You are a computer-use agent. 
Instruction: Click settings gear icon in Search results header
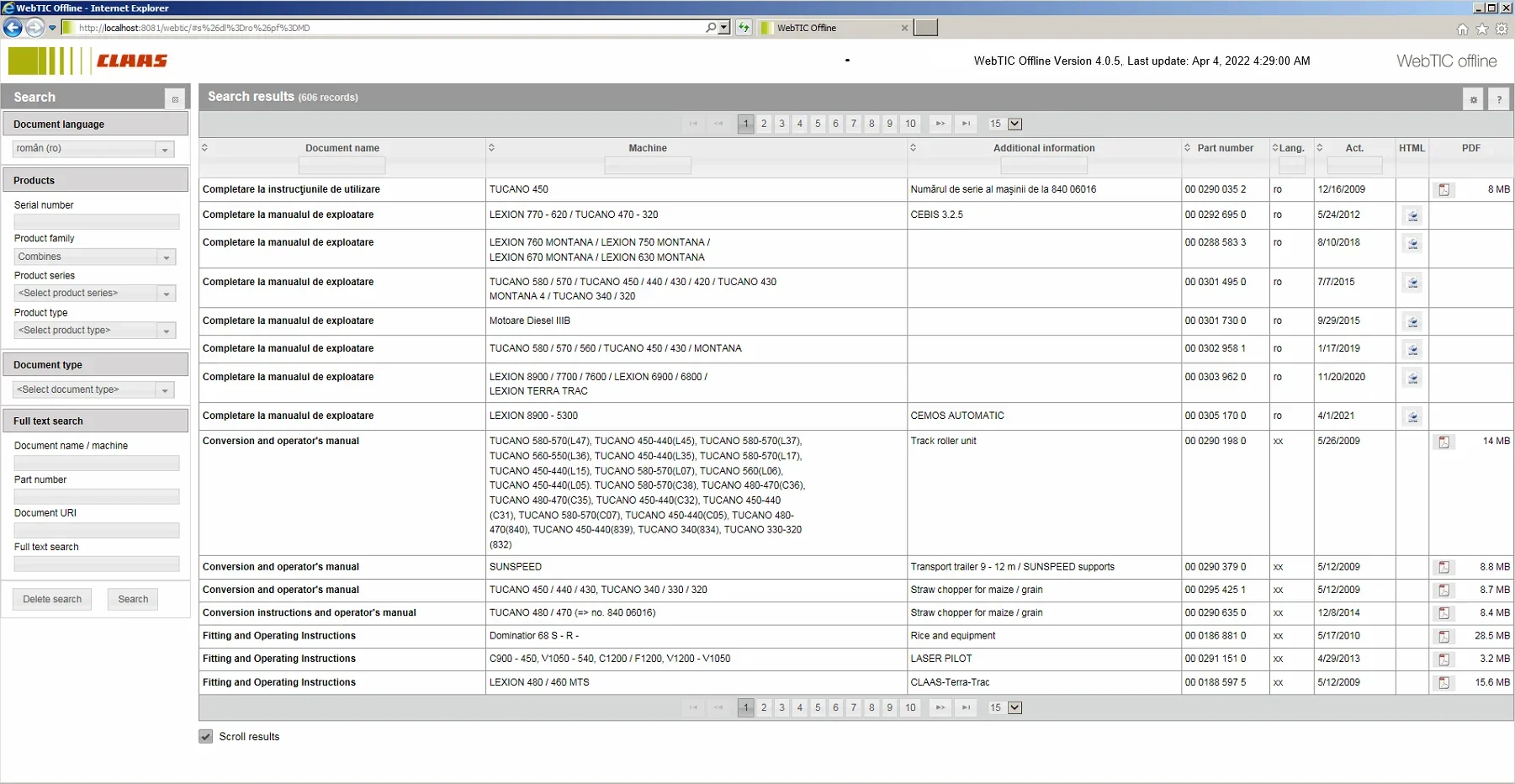[1473, 99]
